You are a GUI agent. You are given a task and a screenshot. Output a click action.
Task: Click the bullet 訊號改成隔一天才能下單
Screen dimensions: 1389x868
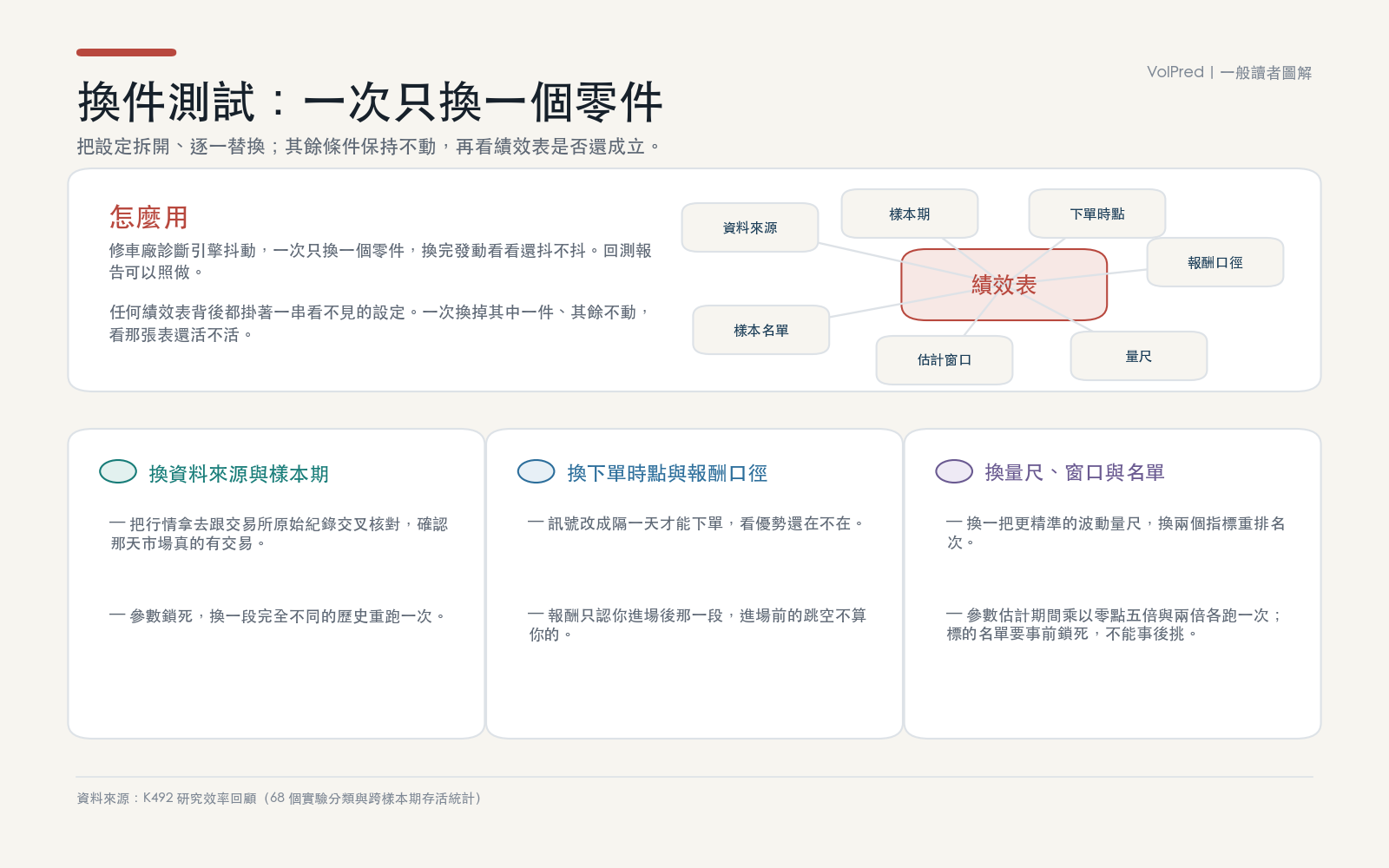pos(696,523)
